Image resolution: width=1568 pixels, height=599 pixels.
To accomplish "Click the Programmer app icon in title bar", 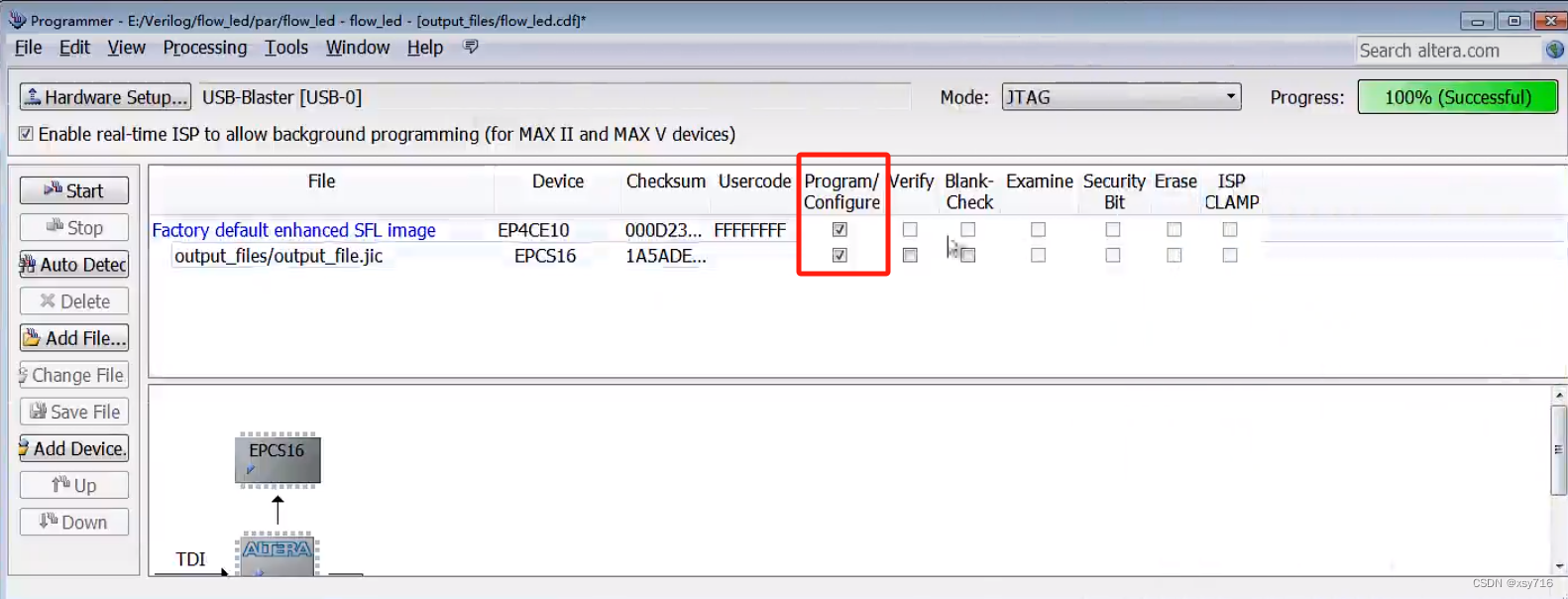I will [x=17, y=19].
